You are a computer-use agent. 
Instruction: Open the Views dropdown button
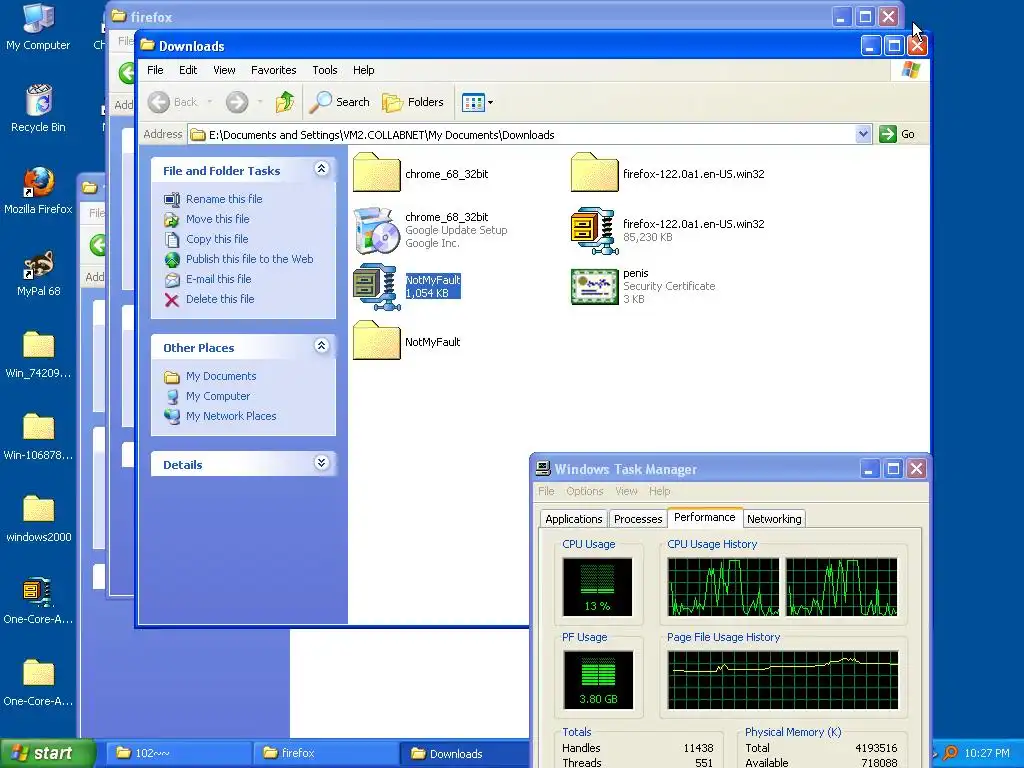[x=477, y=102]
